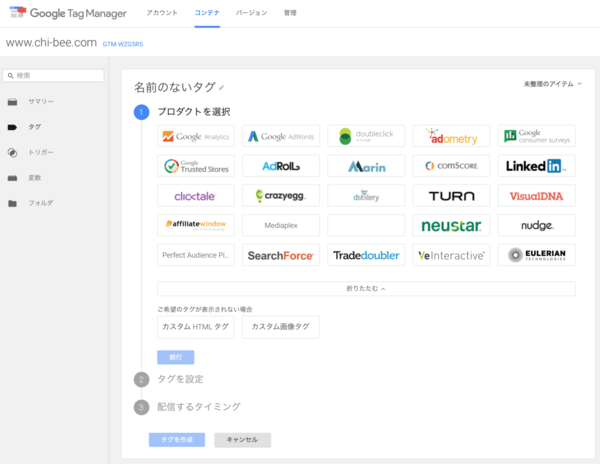Viewport: 600px width, 464px height.
Task: Click the タグを作成 button
Action: [x=177, y=440]
